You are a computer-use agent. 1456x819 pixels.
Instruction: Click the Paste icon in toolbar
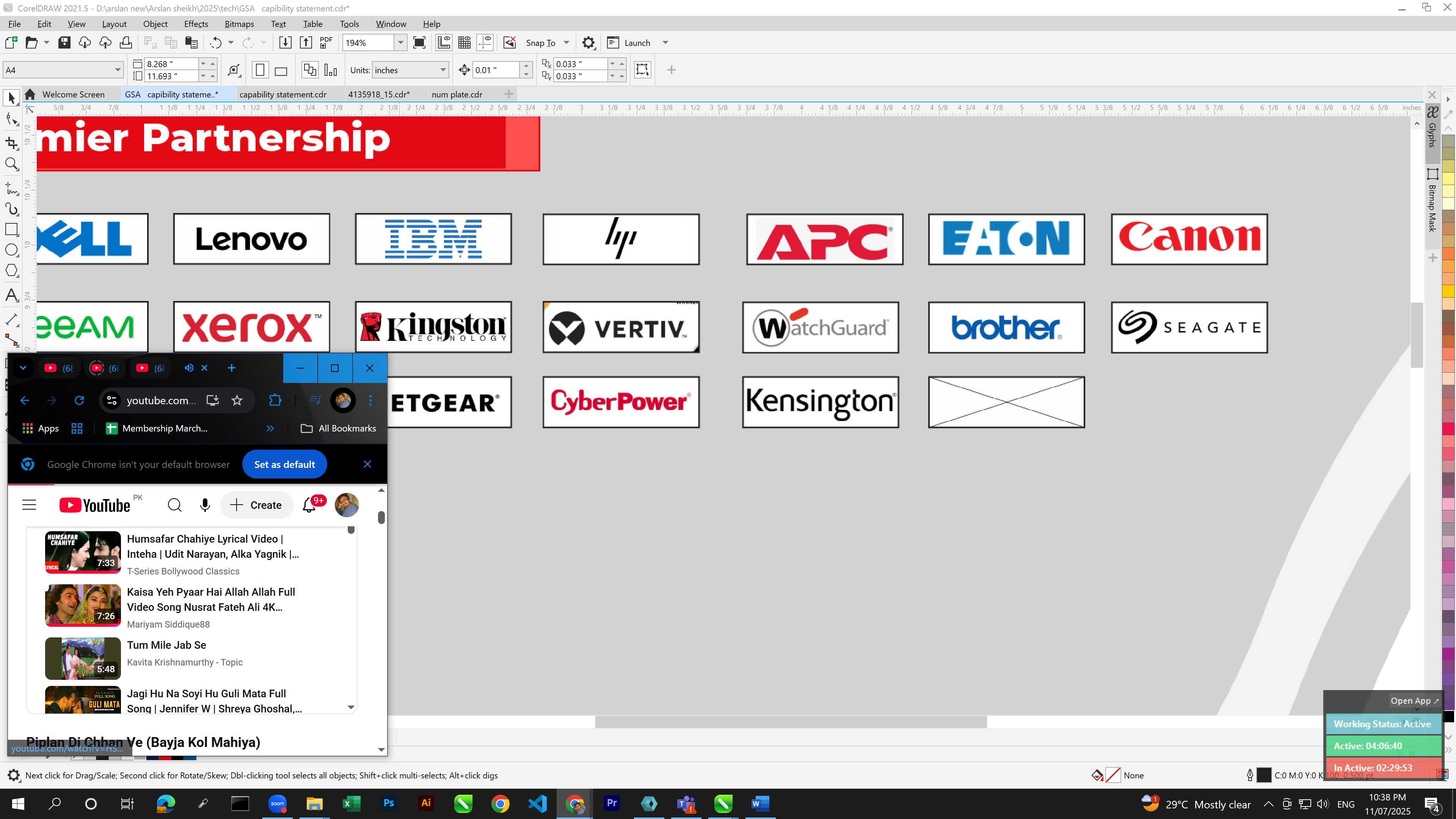click(191, 42)
